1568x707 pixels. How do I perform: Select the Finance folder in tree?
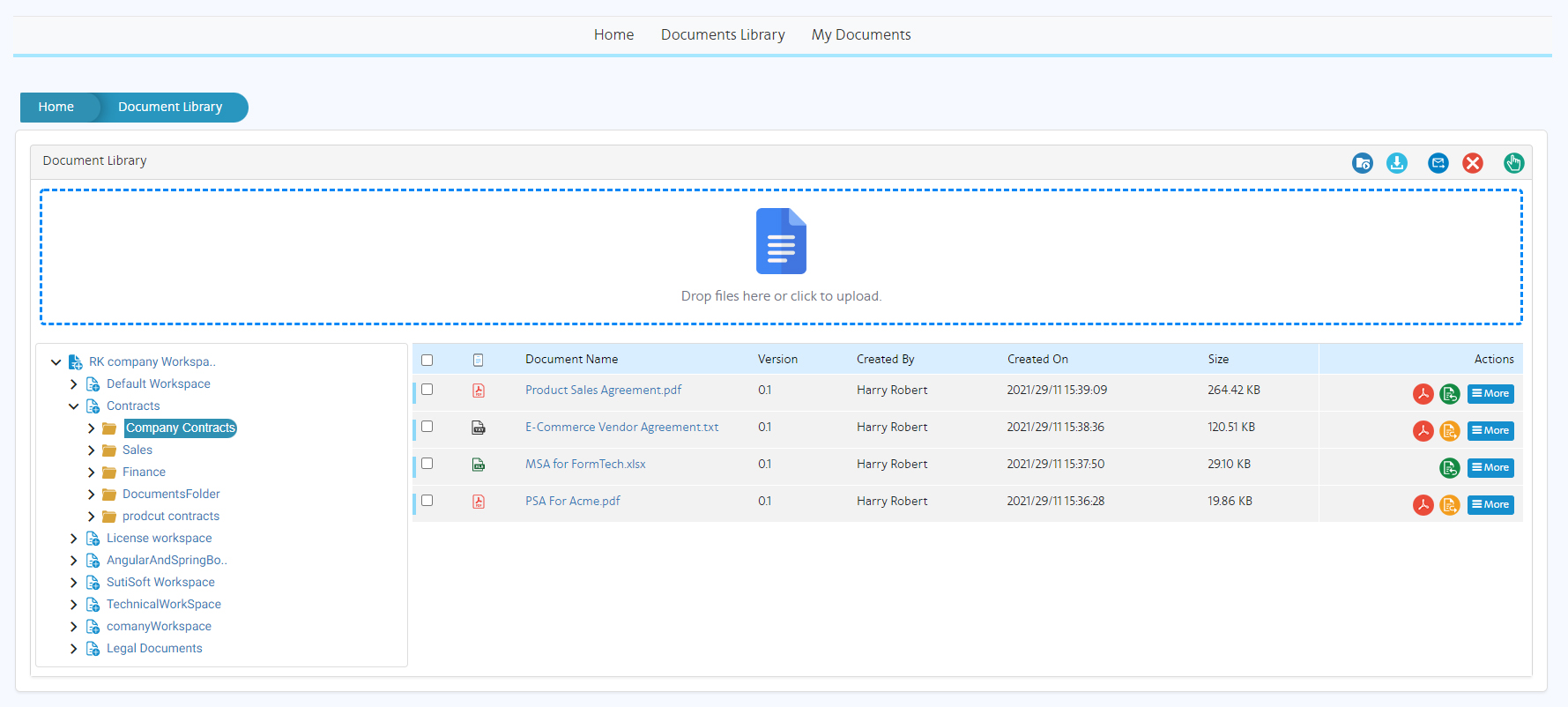pos(144,473)
